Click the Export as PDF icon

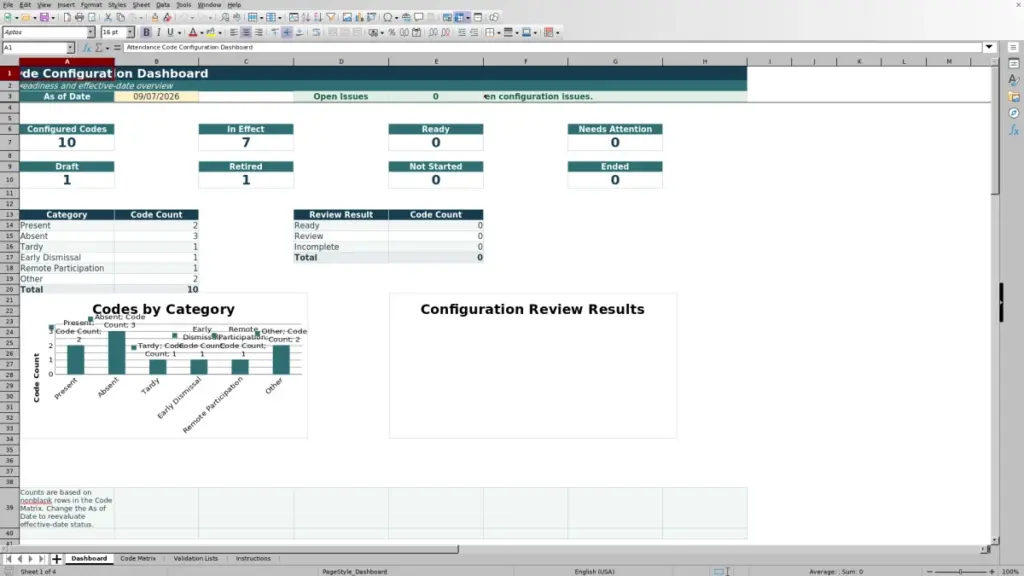coord(67,17)
